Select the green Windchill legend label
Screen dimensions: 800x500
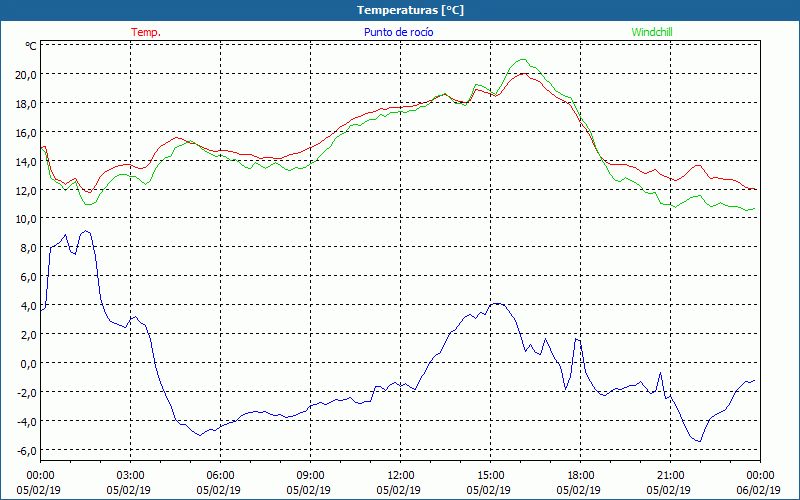coord(652,32)
